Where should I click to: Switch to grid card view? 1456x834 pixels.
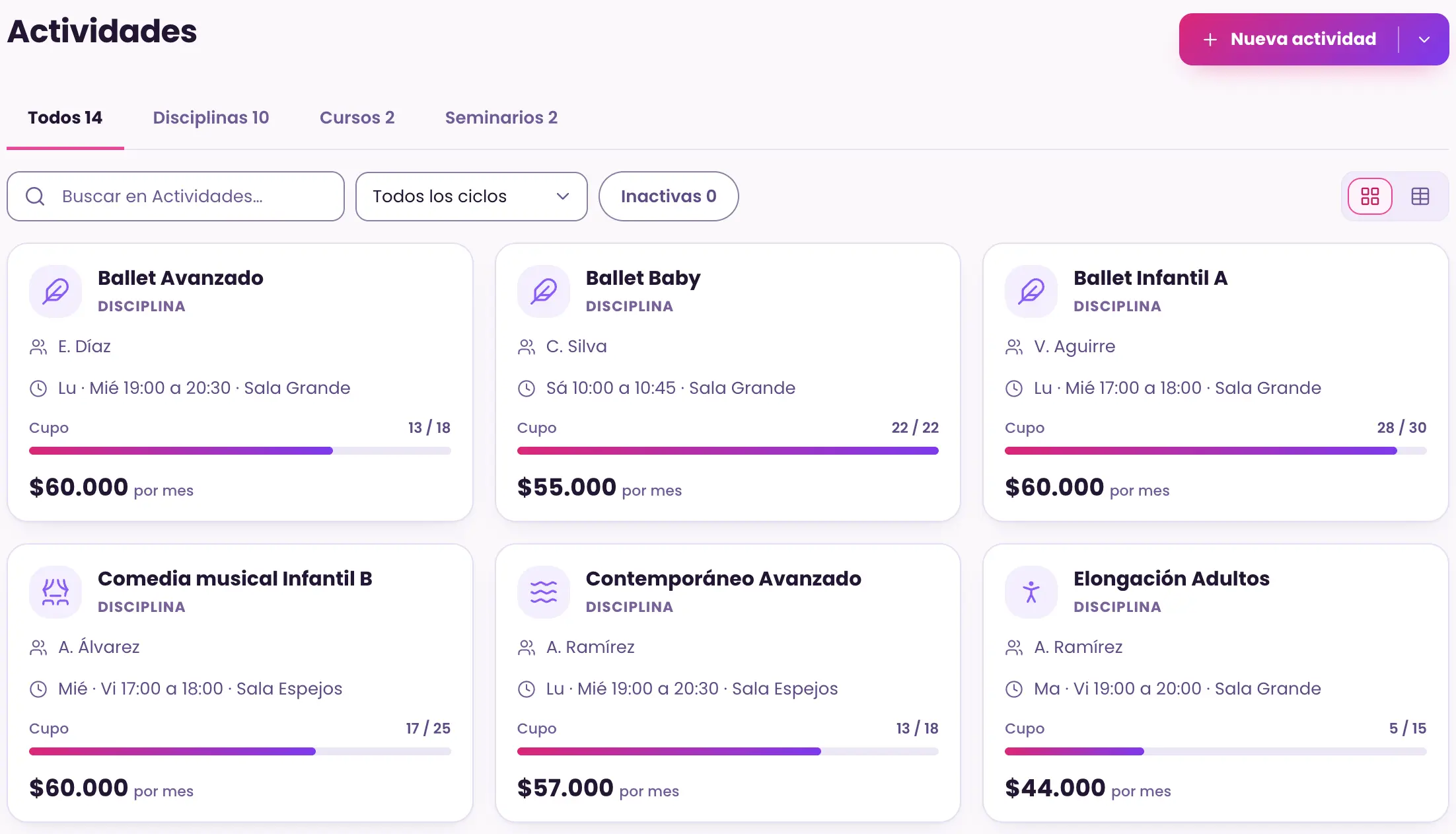pos(1370,196)
